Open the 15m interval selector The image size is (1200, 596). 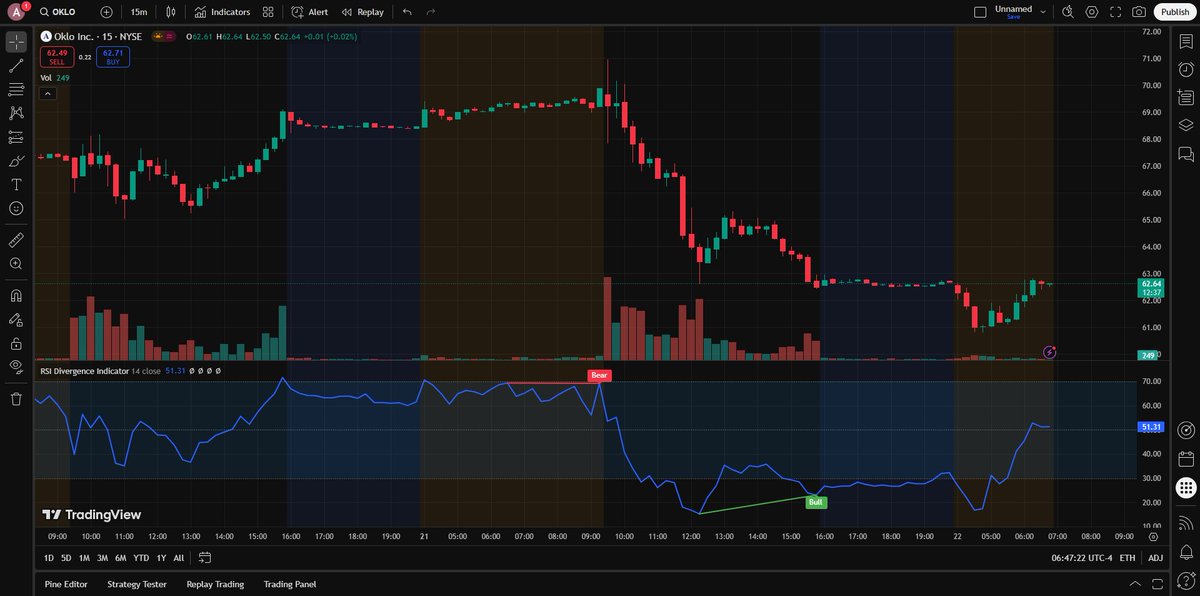point(139,12)
